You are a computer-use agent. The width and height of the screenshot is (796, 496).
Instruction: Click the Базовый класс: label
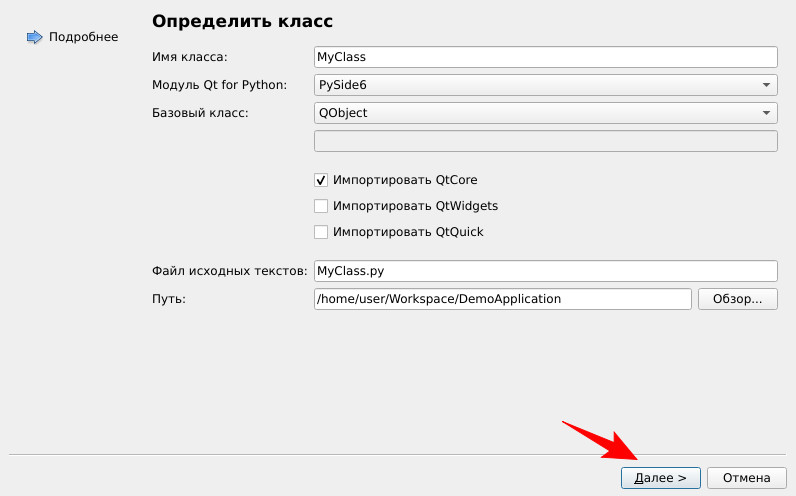tap(200, 113)
